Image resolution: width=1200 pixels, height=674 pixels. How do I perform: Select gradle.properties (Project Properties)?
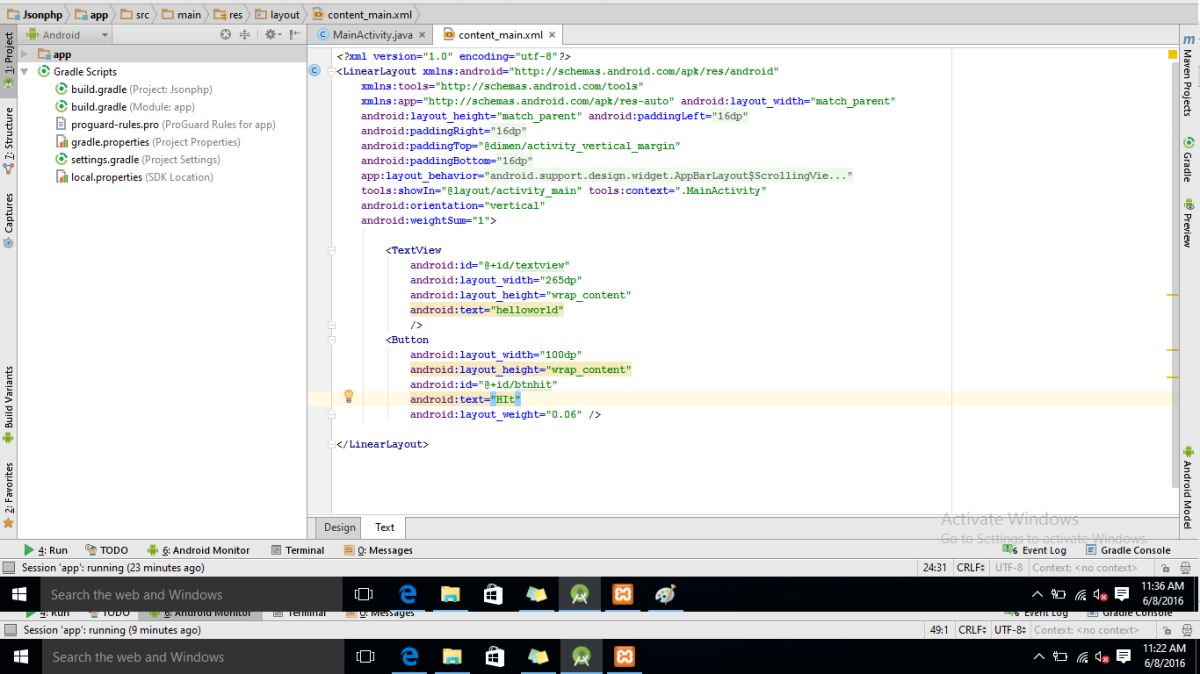147,142
